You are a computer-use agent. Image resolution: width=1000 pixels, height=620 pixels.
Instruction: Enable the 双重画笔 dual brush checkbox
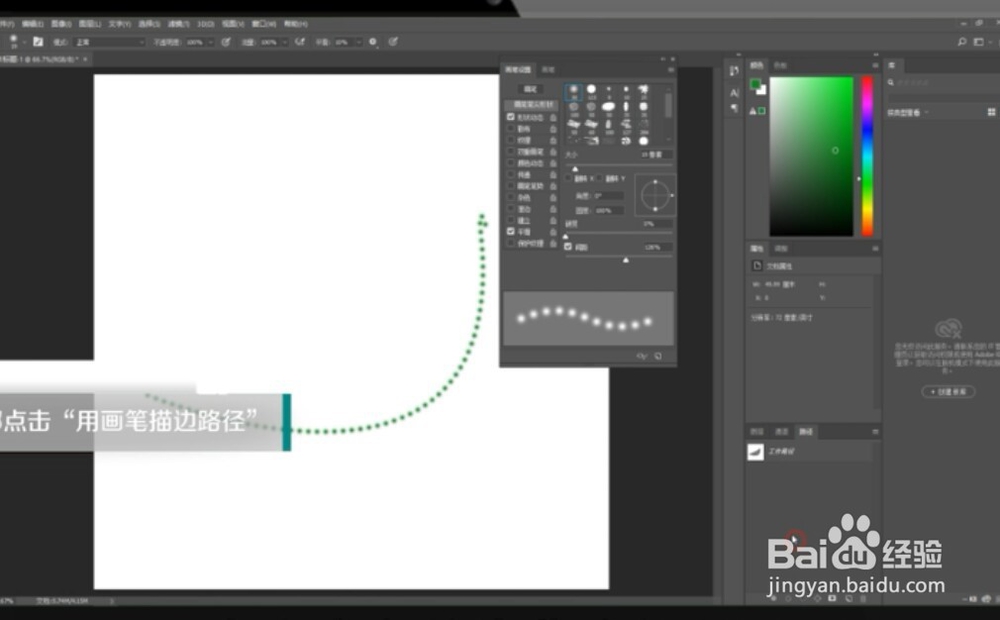[511, 152]
